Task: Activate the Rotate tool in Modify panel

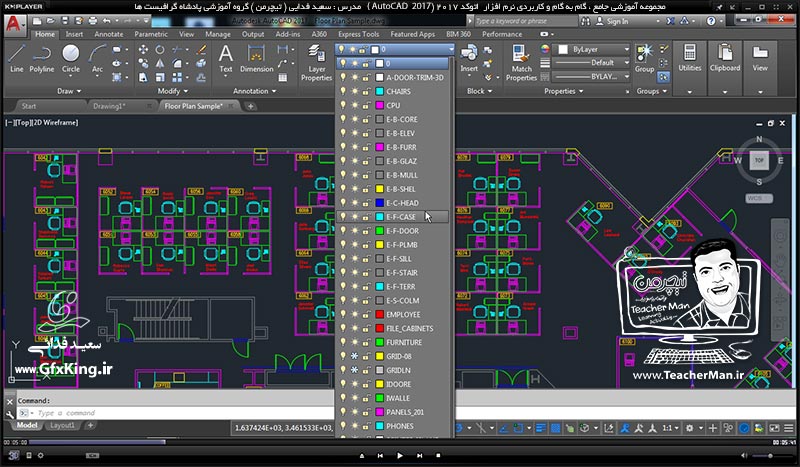Action: point(160,50)
